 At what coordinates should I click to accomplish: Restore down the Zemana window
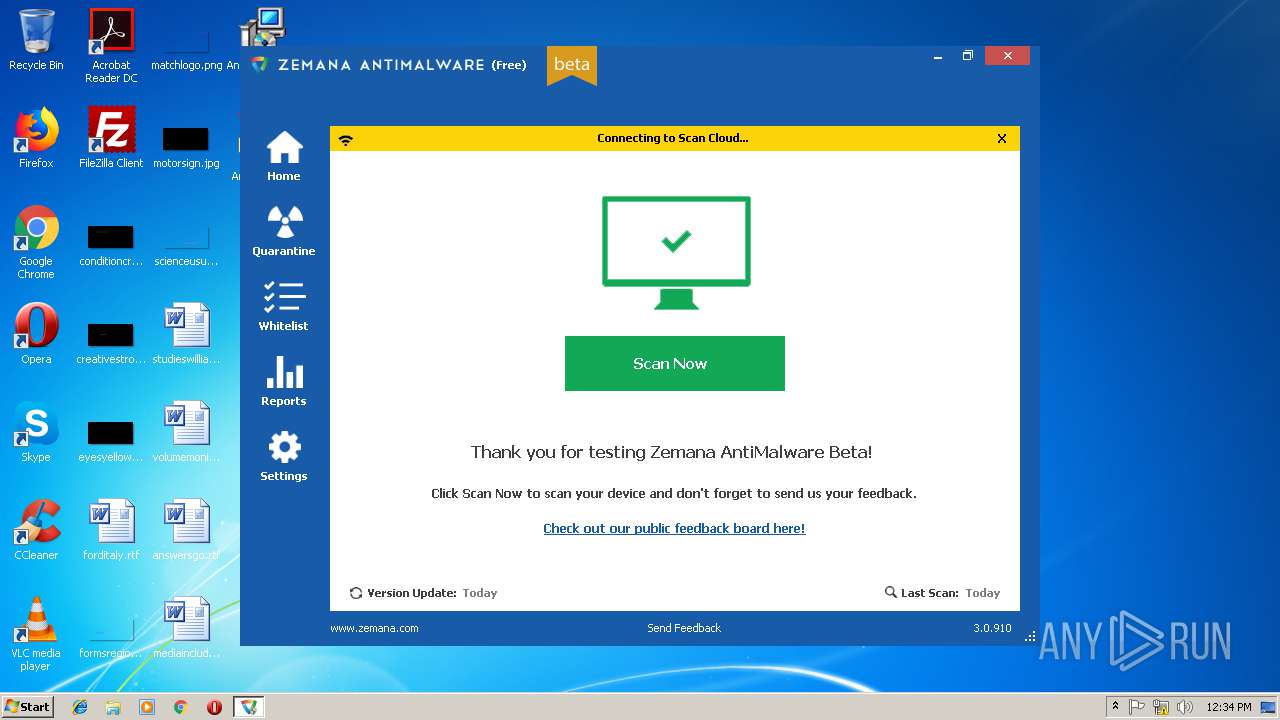968,56
